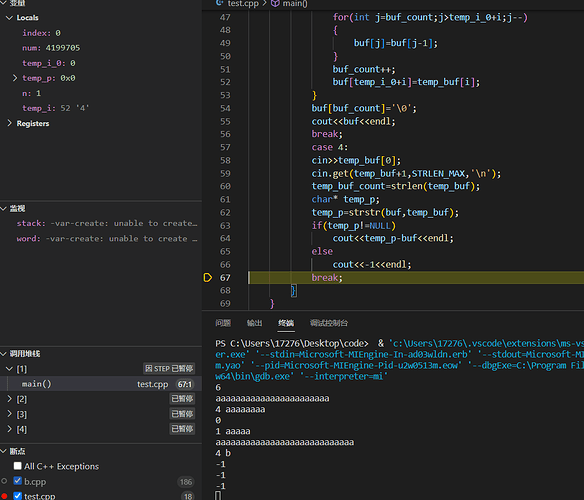Click the red breakpoint dot beside test.cpp

click(x=4, y=496)
